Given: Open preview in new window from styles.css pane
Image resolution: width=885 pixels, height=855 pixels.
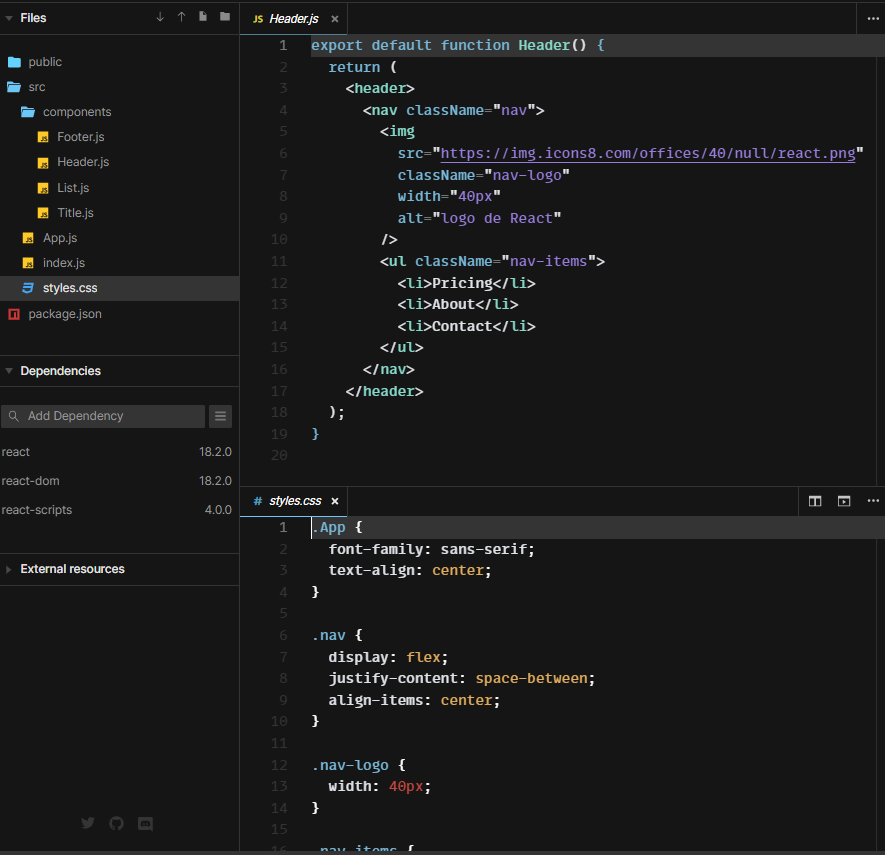Looking at the screenshot, I should tap(842, 501).
